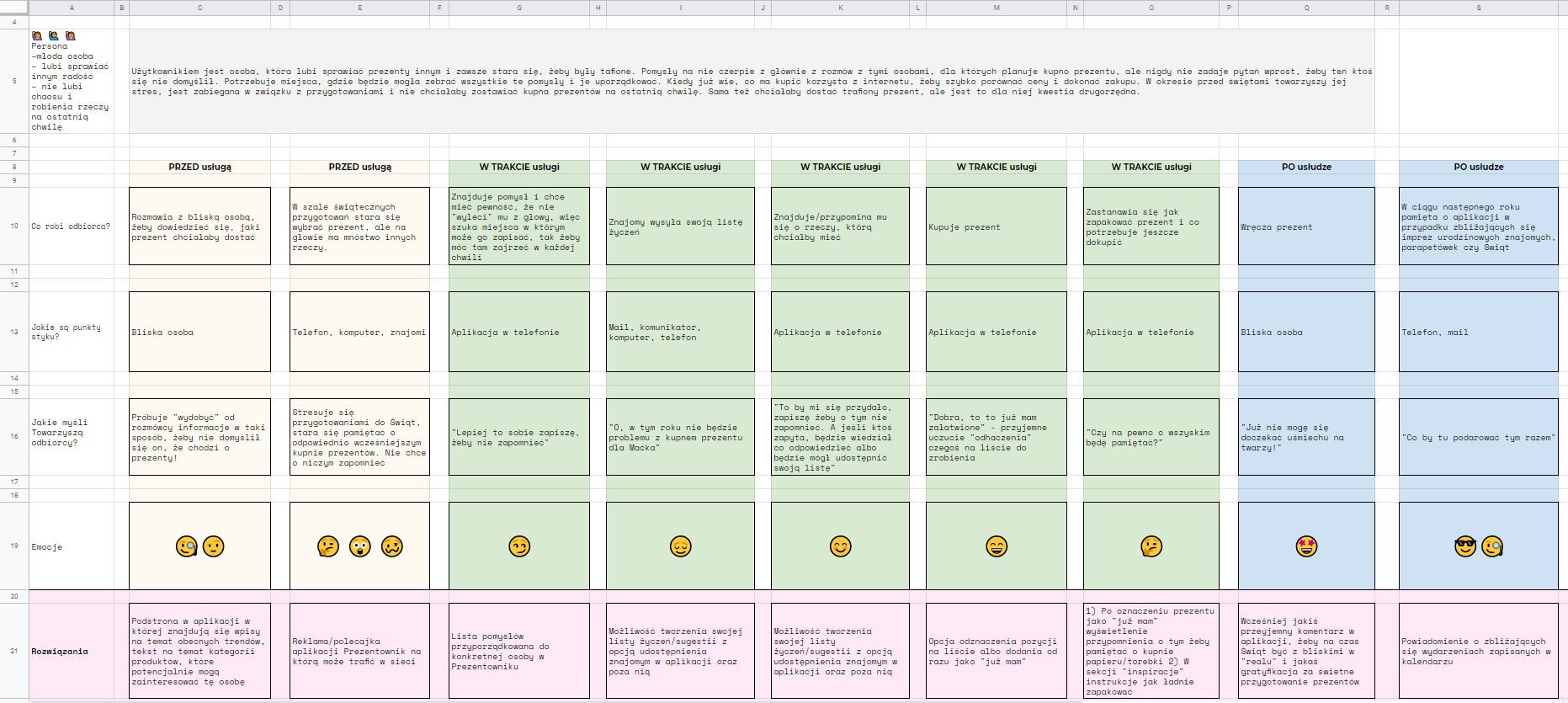Click cell 'Rozmawia z bliską osobą, żeby dowiedzieć się'
The width and height of the screenshot is (1568, 703).
(199, 226)
